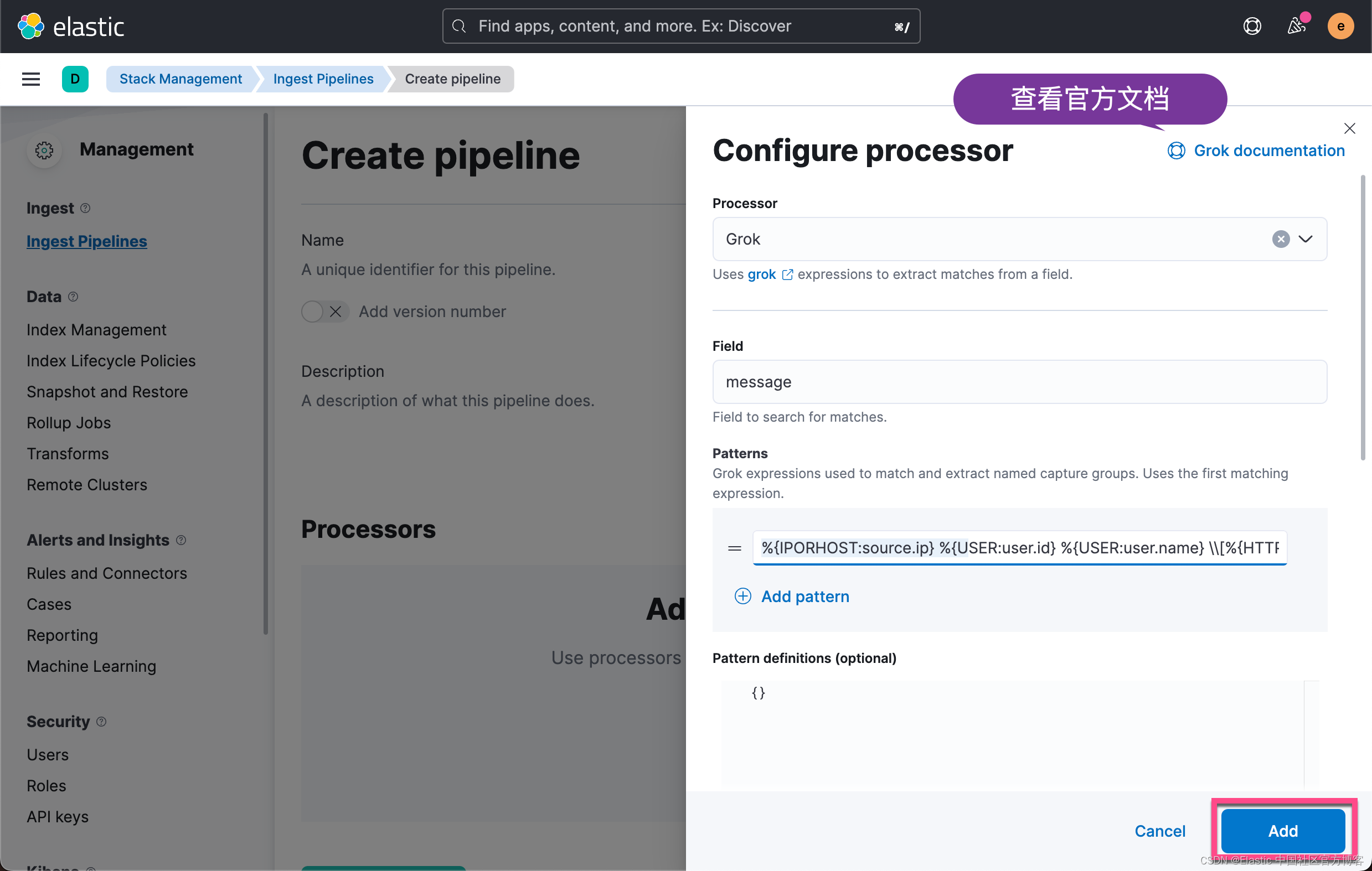Expand the Processor dropdown chevron

(x=1306, y=239)
